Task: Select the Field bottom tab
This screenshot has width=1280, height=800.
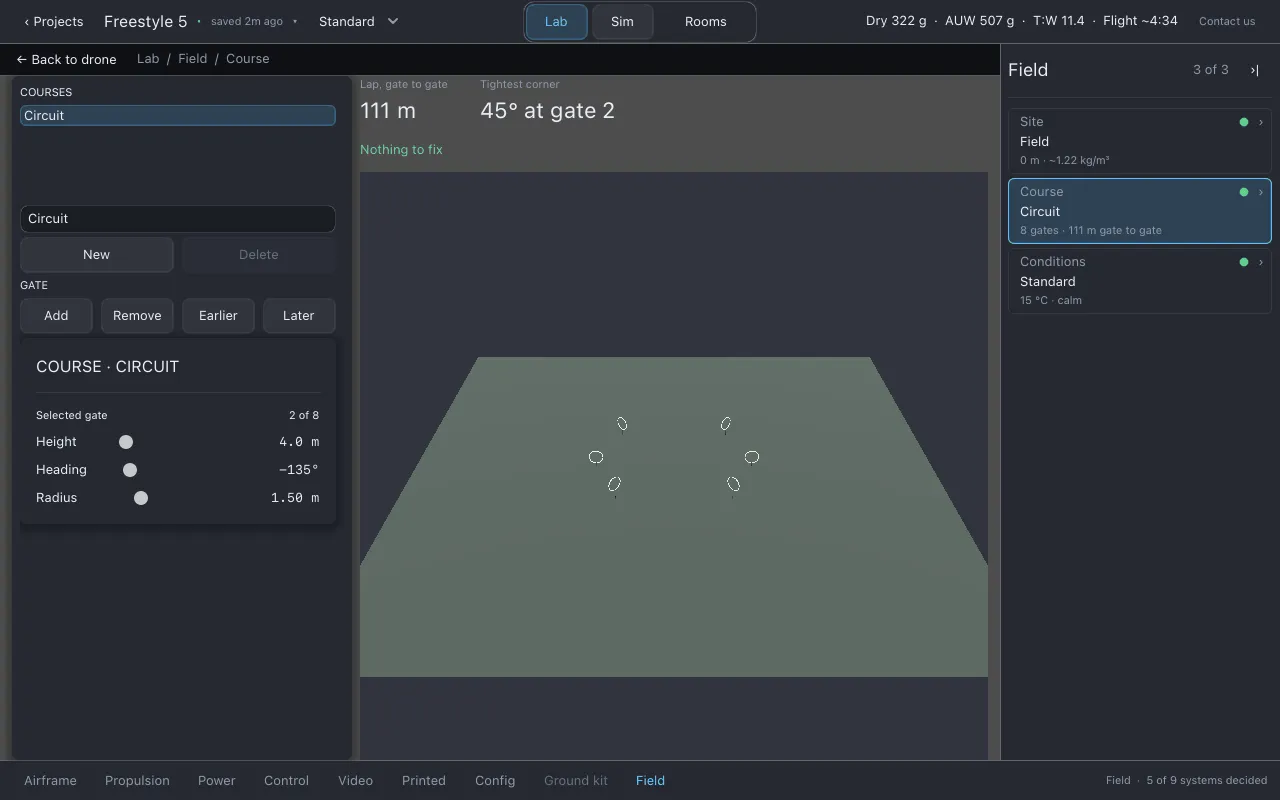Action: pyautogui.click(x=650, y=781)
